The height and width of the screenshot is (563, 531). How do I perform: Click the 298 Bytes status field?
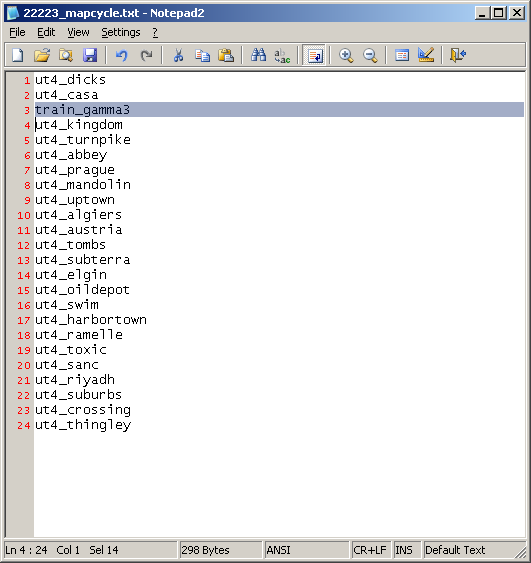pyautogui.click(x=220, y=550)
